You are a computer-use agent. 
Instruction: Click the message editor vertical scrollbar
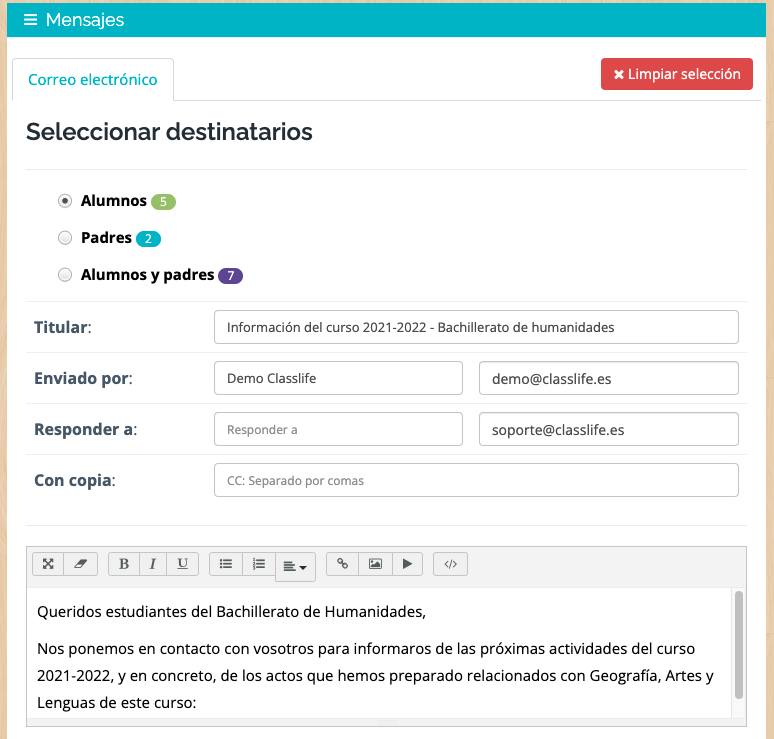point(738,644)
